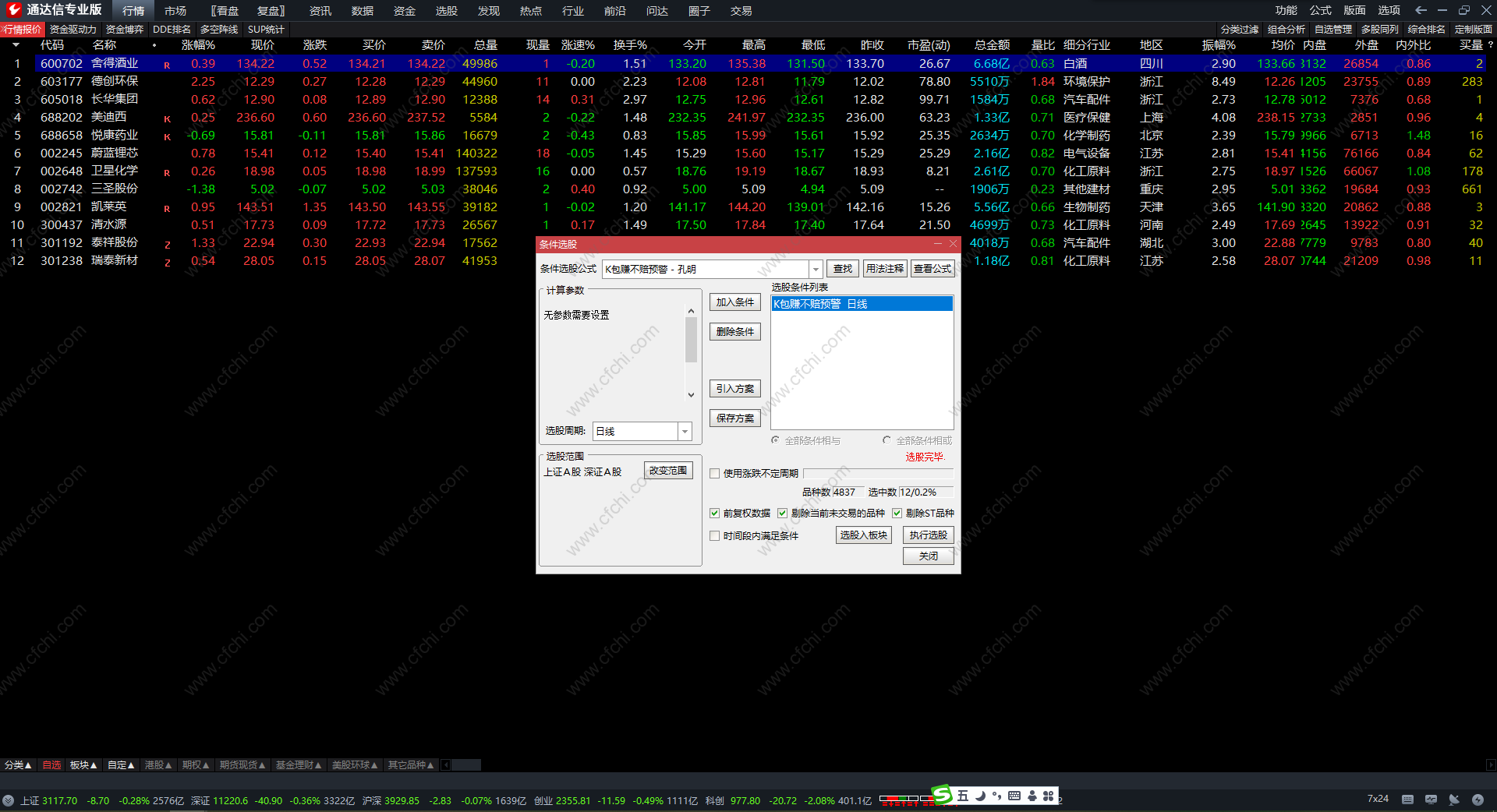Expand the 美股环球 bottom tab menu

pos(355,765)
